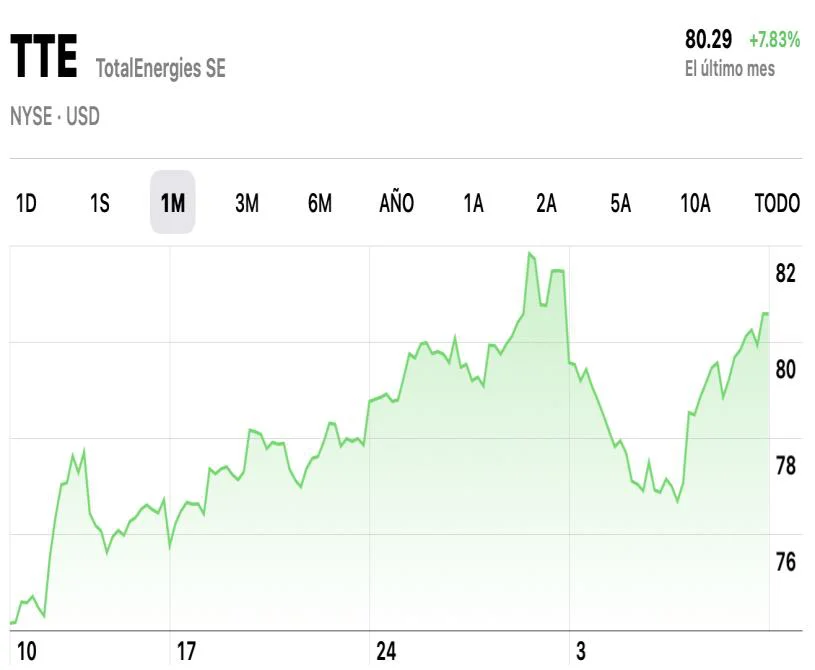Click the 82 price axis label
The image size is (815, 670).
(x=785, y=273)
